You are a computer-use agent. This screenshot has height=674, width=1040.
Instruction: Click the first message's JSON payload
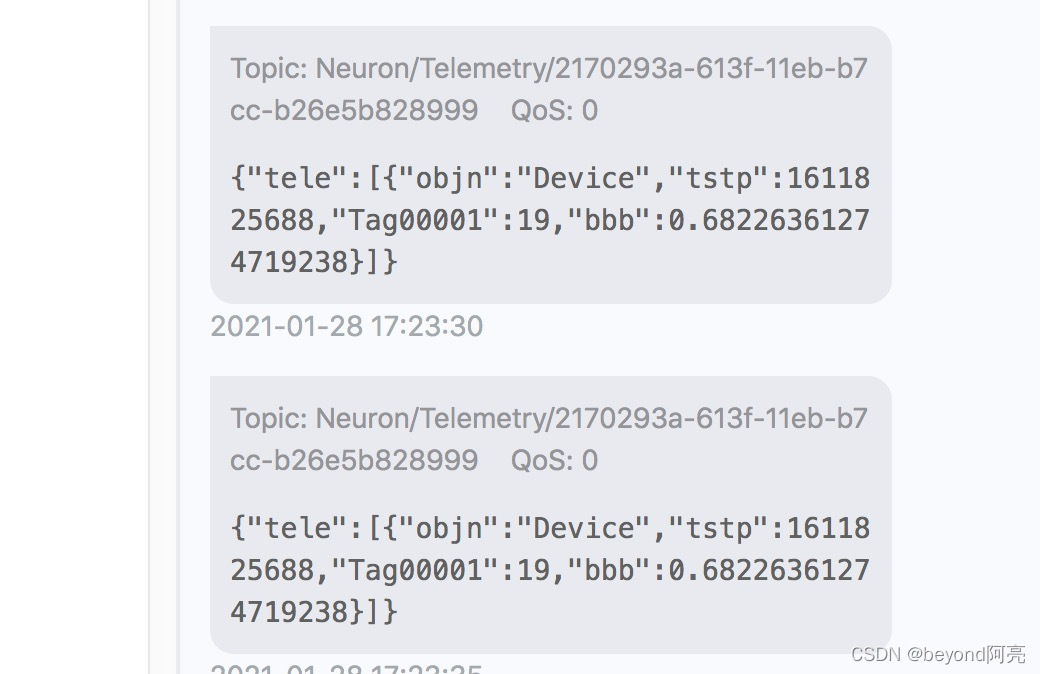(550, 220)
